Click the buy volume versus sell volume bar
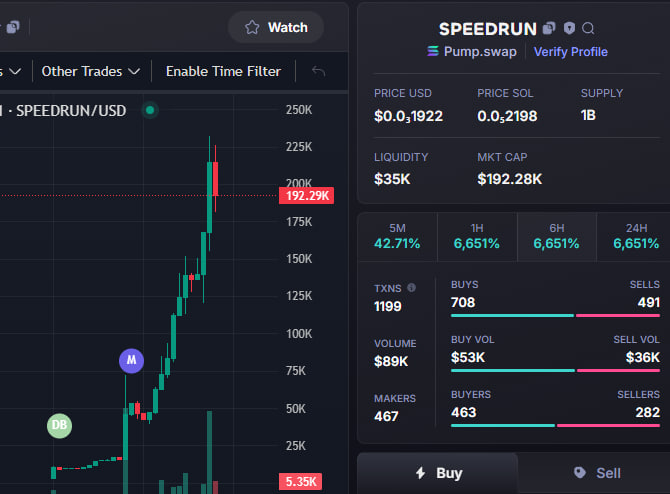The height and width of the screenshot is (494, 670). click(555, 370)
